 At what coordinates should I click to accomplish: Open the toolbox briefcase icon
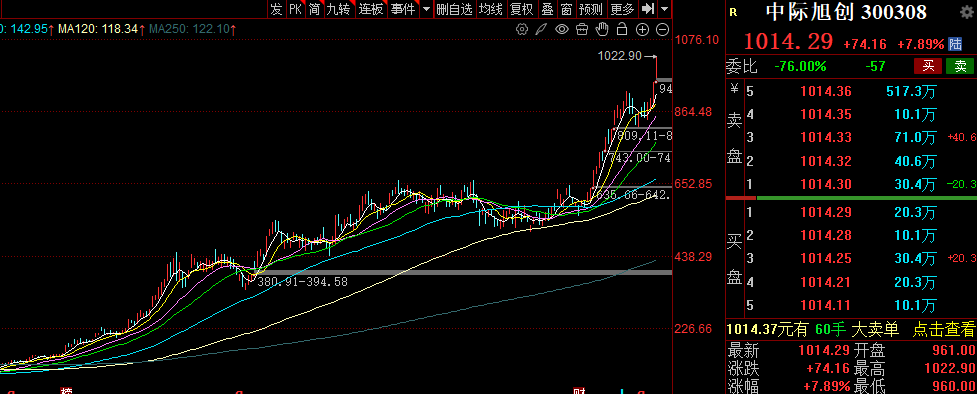[x=582, y=29]
